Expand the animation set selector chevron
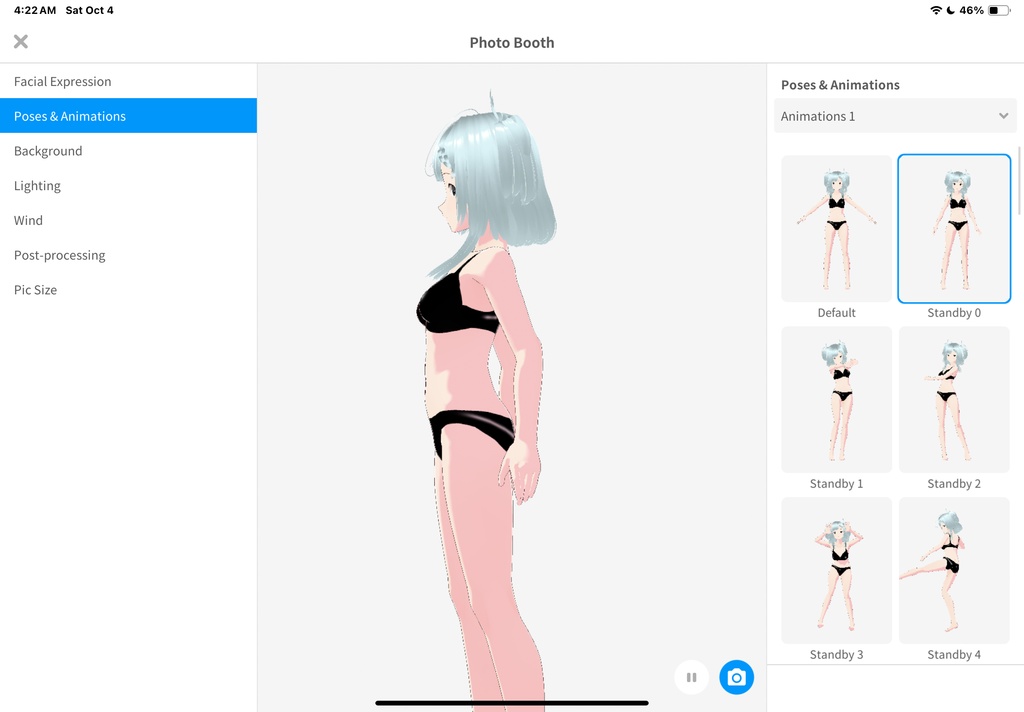The height and width of the screenshot is (712, 1024). tap(1005, 116)
